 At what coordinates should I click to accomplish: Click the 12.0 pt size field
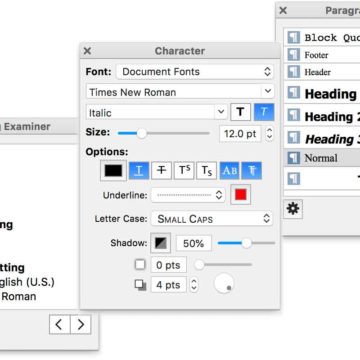[240, 134]
